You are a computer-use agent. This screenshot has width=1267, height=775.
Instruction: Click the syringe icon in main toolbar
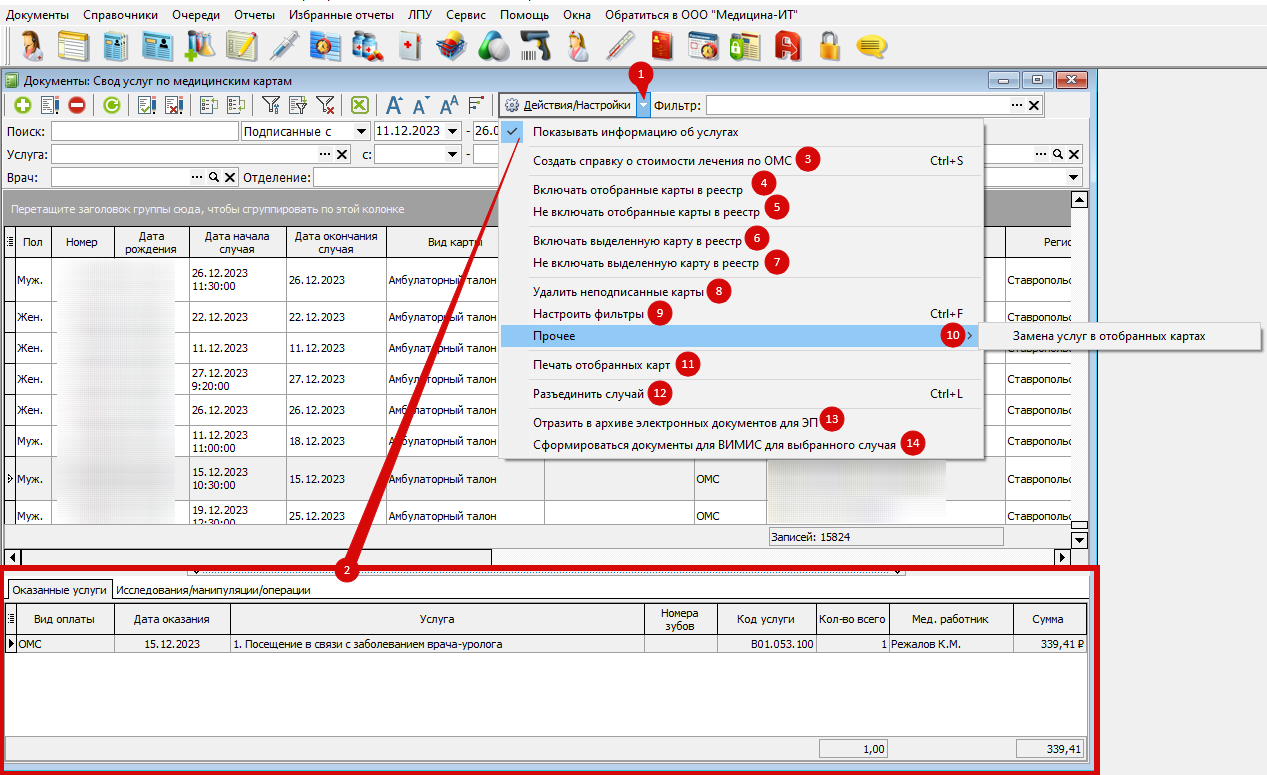click(x=285, y=47)
